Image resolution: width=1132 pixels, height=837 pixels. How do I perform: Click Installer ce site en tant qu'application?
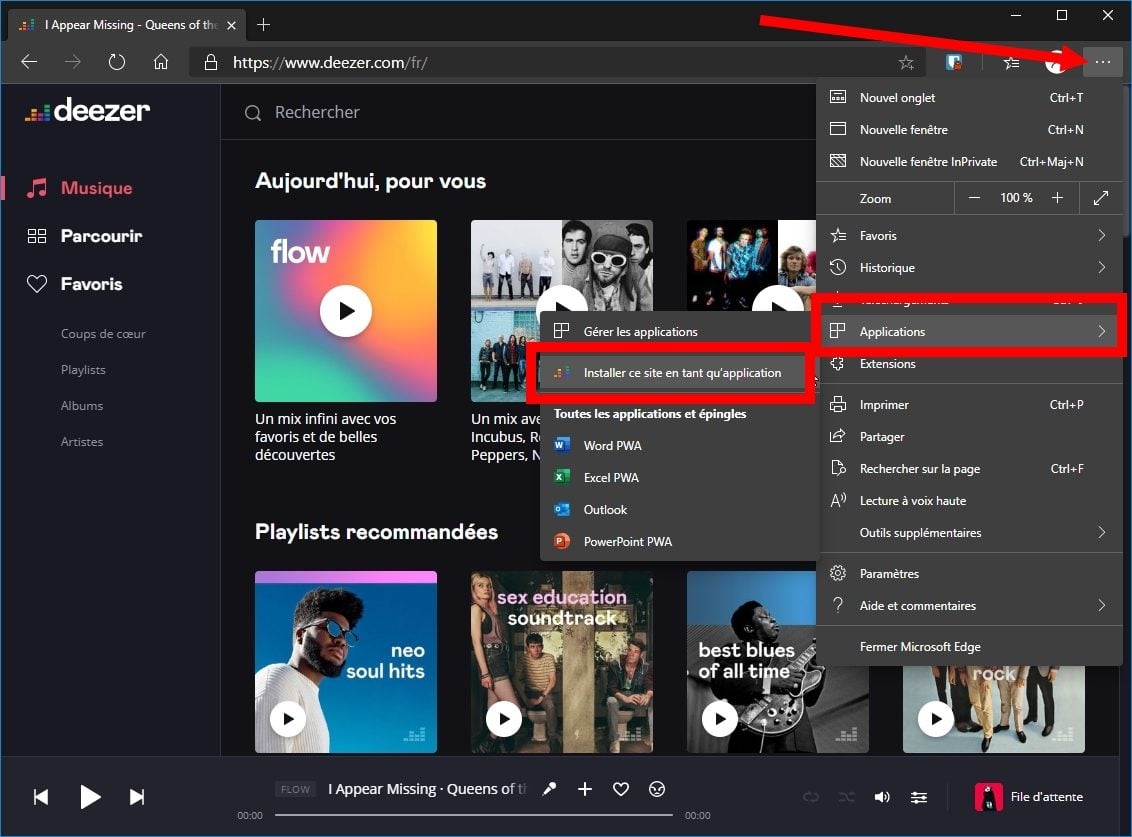(x=671, y=373)
